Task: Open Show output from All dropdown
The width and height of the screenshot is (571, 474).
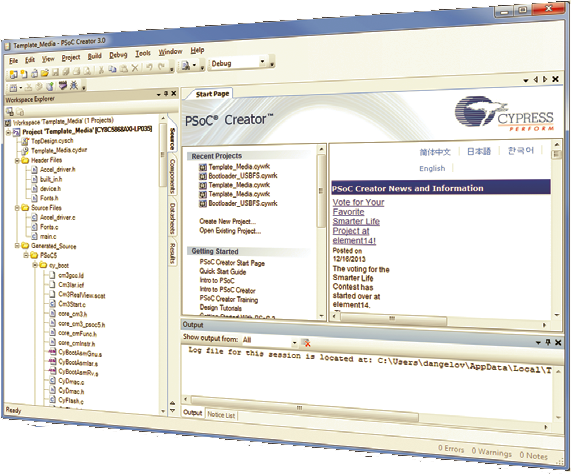Action: click(x=294, y=343)
